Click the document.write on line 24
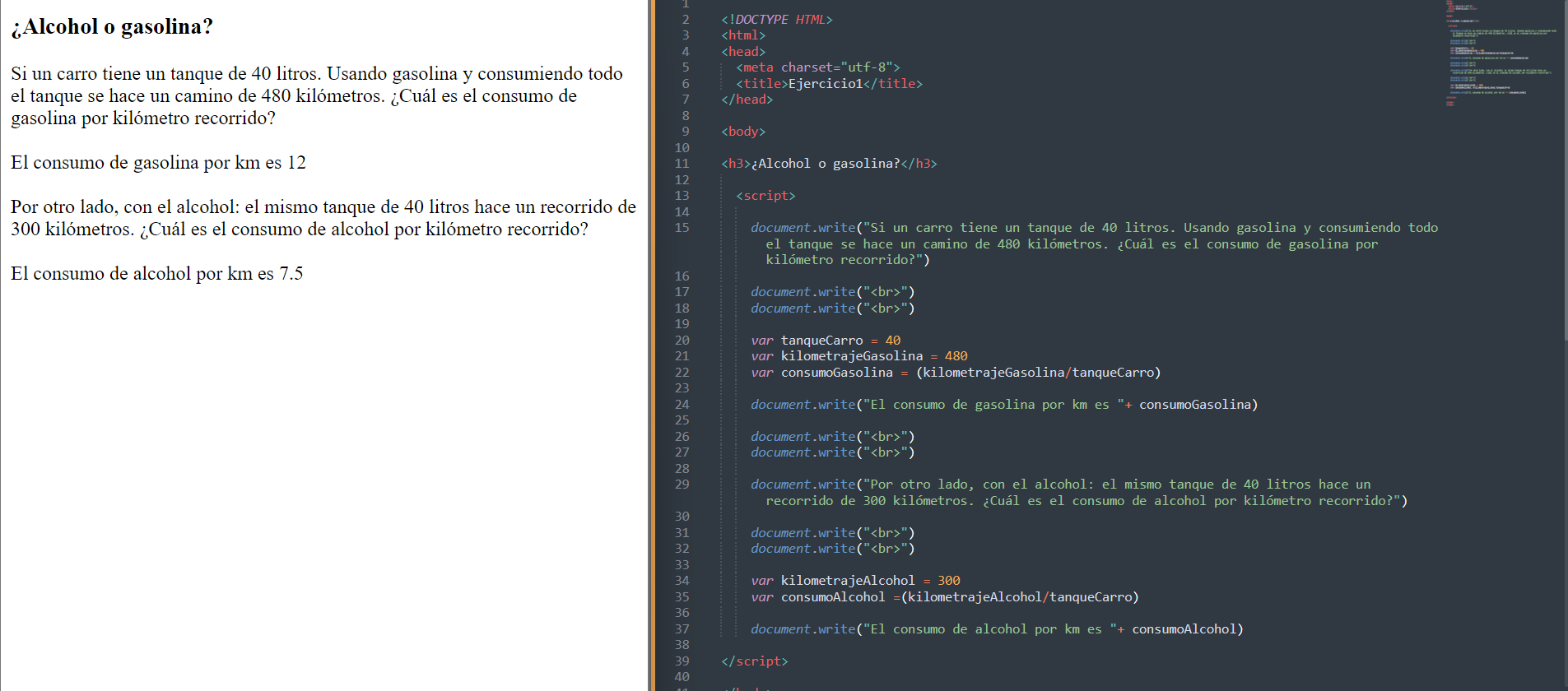 pos(1004,405)
